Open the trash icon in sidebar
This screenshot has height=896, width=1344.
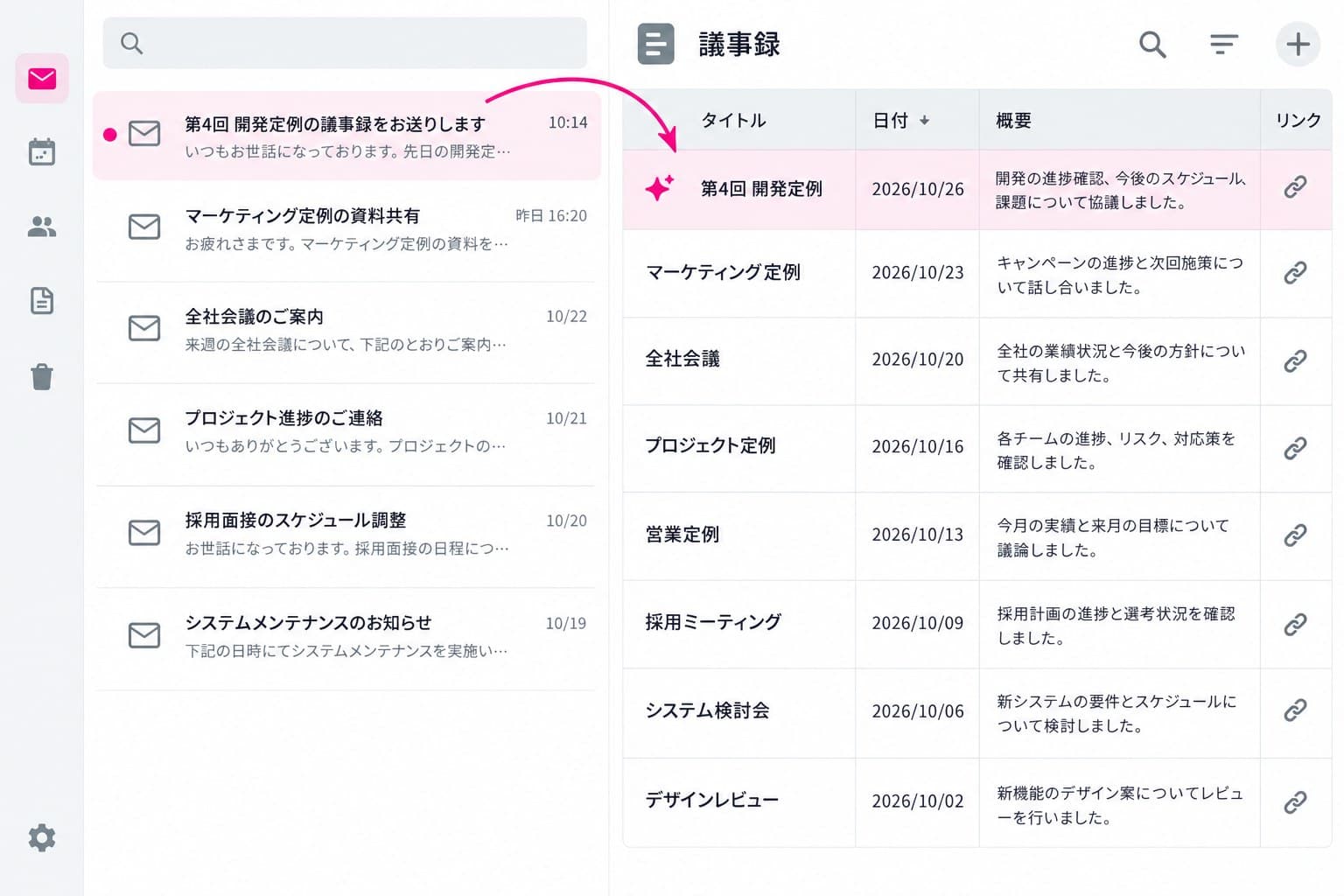42,377
